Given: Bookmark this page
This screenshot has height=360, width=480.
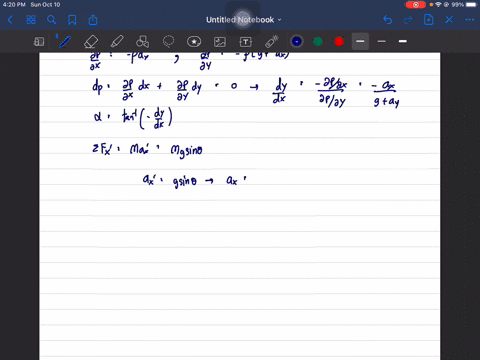Looking at the screenshot, I should [72, 20].
